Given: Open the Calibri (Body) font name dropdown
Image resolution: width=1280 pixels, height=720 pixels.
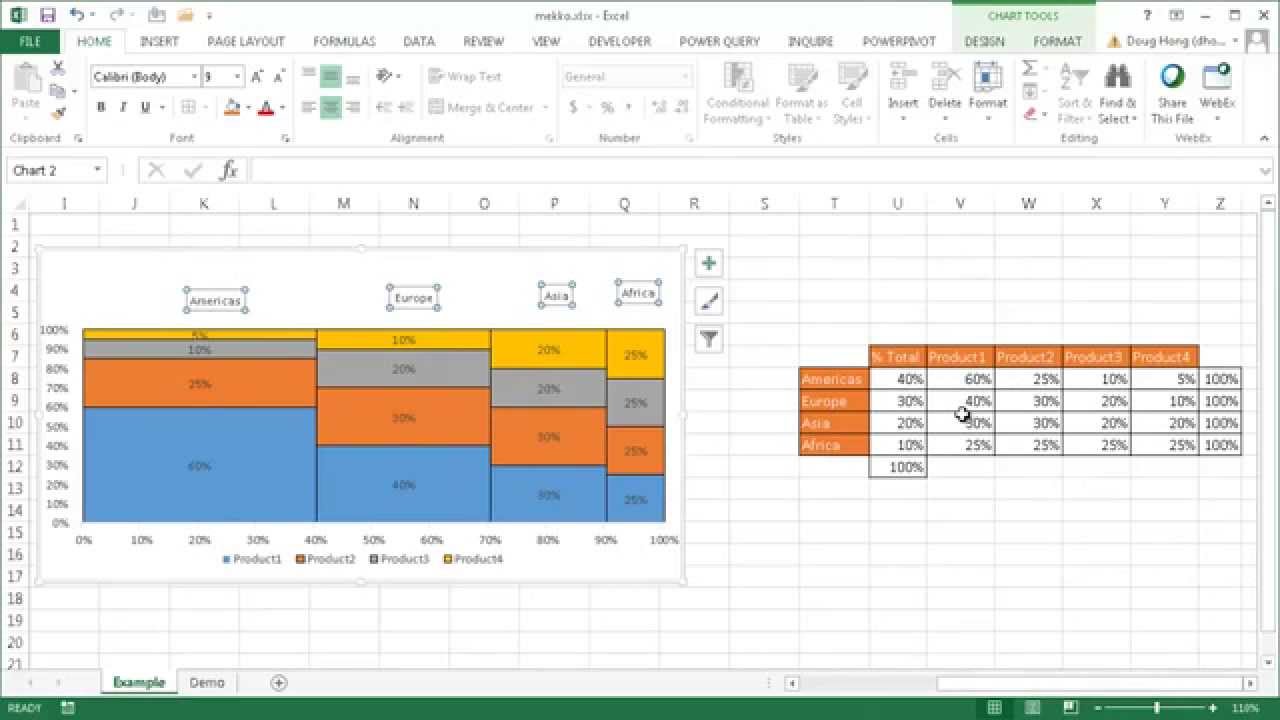Looking at the screenshot, I should click(x=194, y=77).
